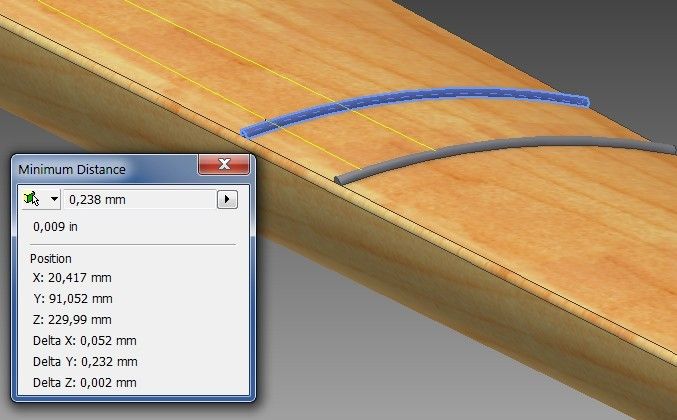The height and width of the screenshot is (420, 677).
Task: Click the Delta Y: 0,232 mm readout
Action: (x=85, y=362)
